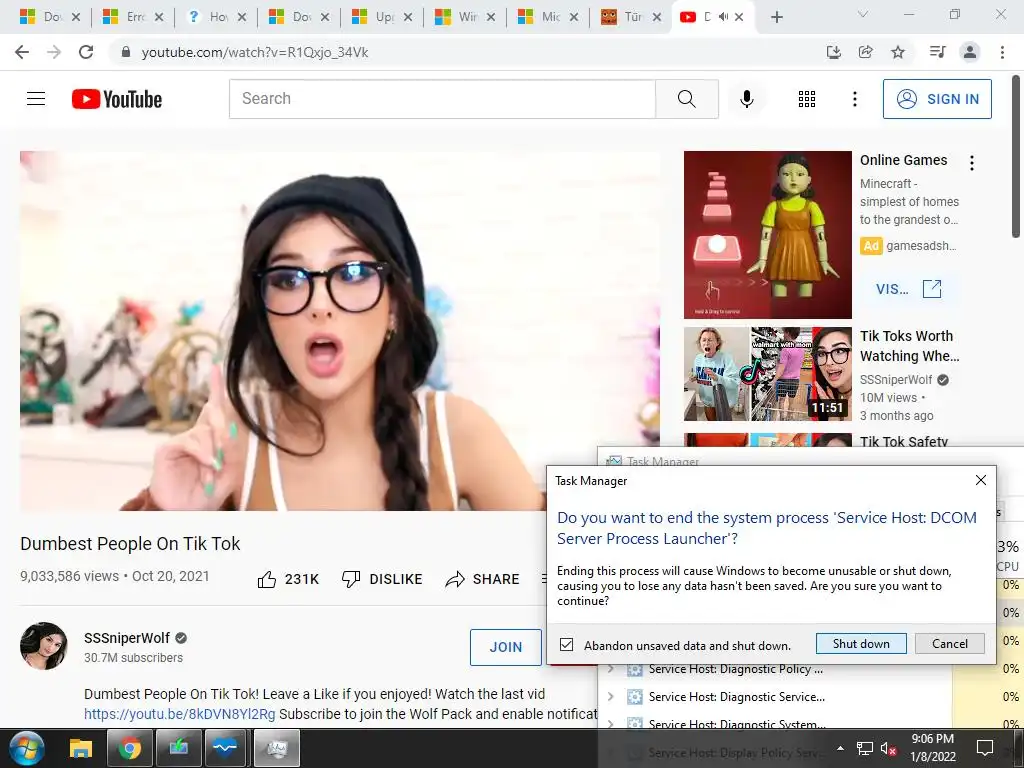This screenshot has height=768, width=1024.
Task: Open the Resource Monitor wave icon on the taskbar
Action: (x=225, y=748)
